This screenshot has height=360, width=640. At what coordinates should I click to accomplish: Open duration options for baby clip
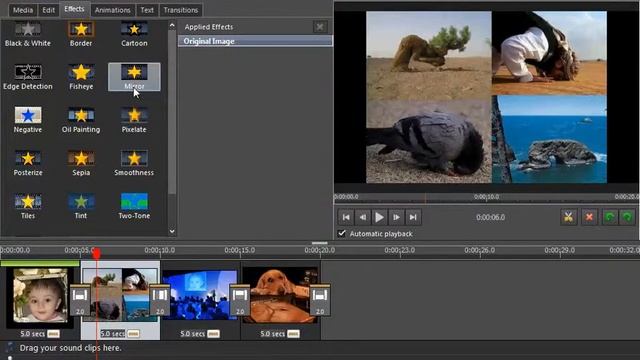(53, 334)
